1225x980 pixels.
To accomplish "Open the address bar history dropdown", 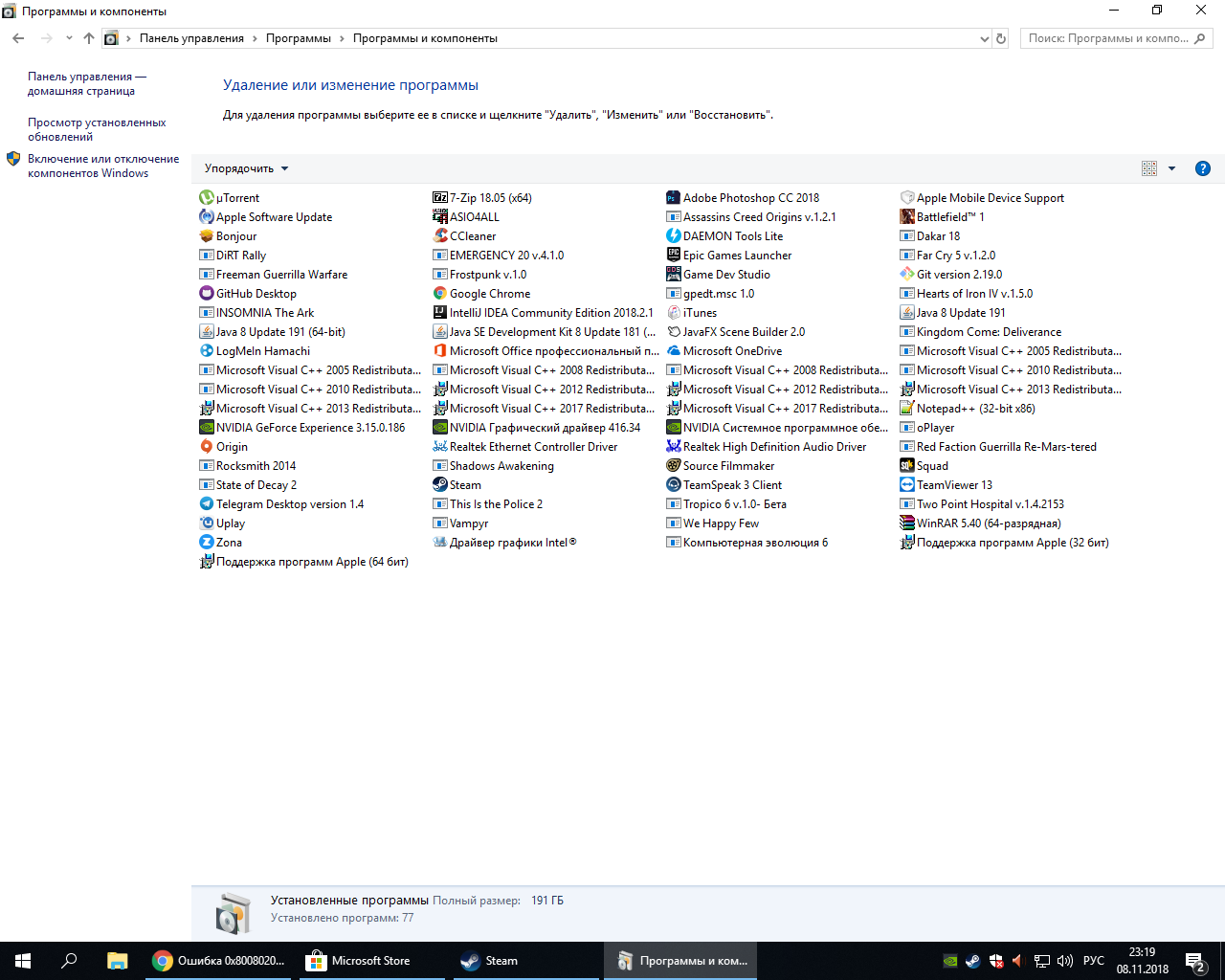I will (x=985, y=39).
